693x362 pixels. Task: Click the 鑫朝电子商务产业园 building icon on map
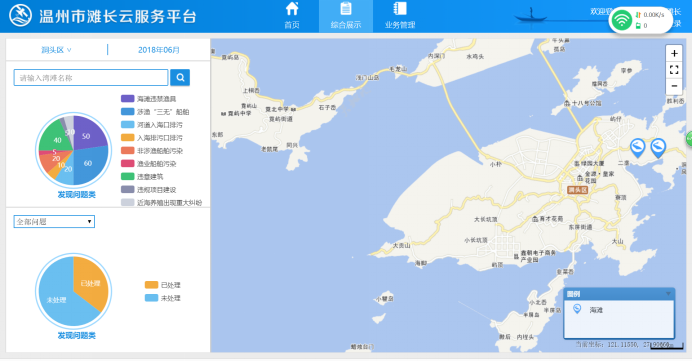pyautogui.click(x=516, y=256)
